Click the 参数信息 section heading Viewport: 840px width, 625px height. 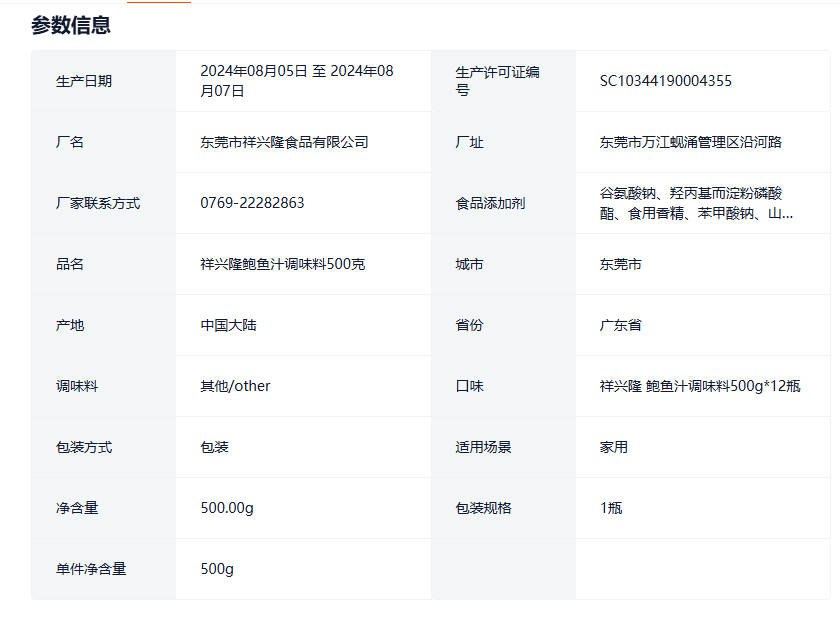click(x=71, y=26)
